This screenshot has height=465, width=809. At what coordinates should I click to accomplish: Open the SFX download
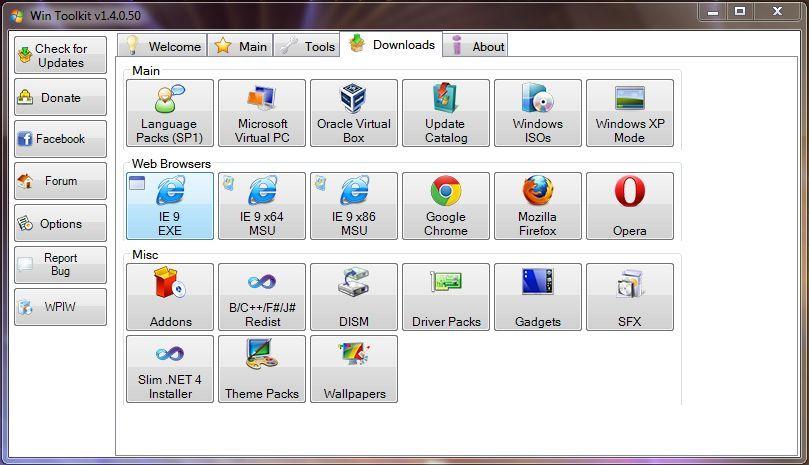click(629, 297)
